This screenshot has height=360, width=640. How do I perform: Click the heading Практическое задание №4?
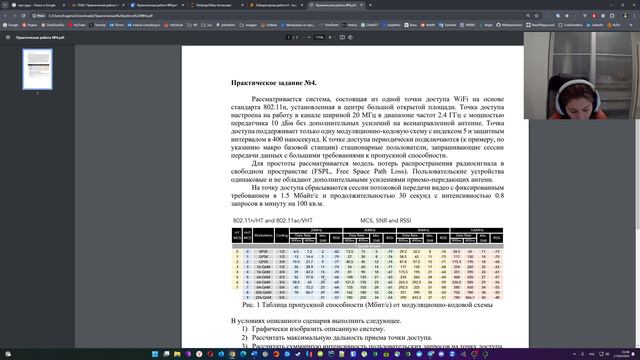[x=273, y=83]
